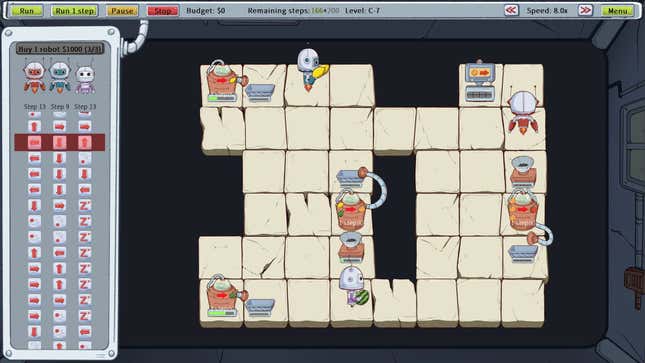The height and width of the screenshot is (363, 645).
Task: Click the Step 9 label above teal robot's commands
Action: [60, 107]
